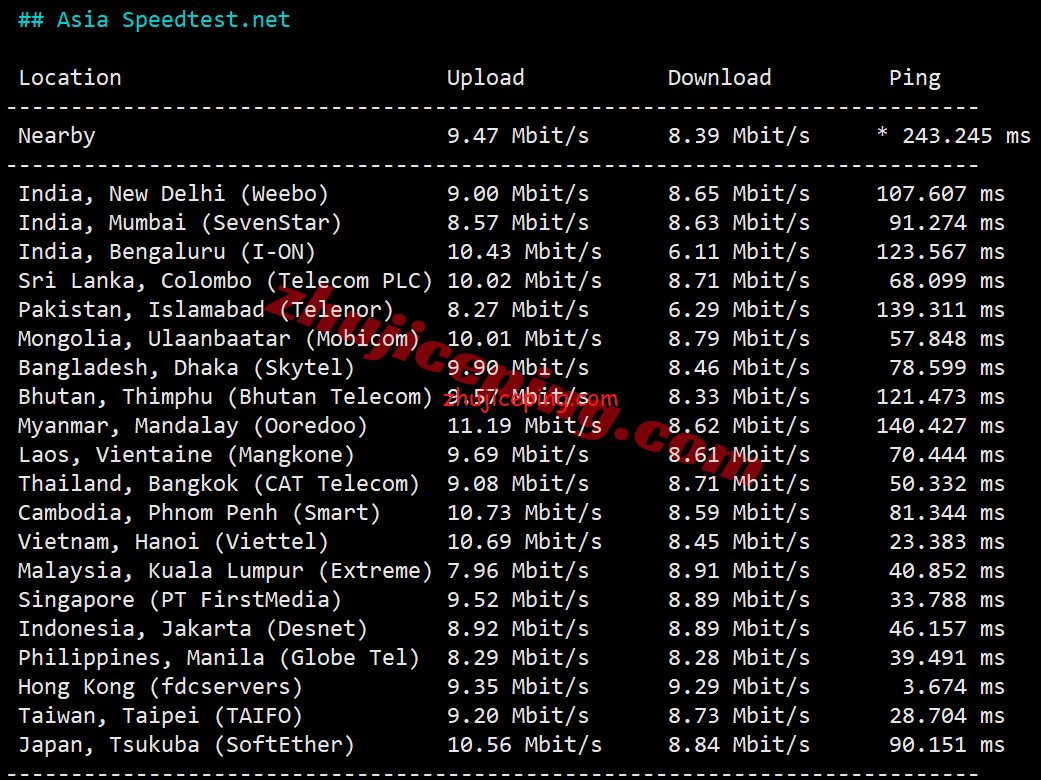This screenshot has width=1041, height=780.
Task: Select Malaysia, Kuala Lumpur (Extreme) row
Action: 225,571
